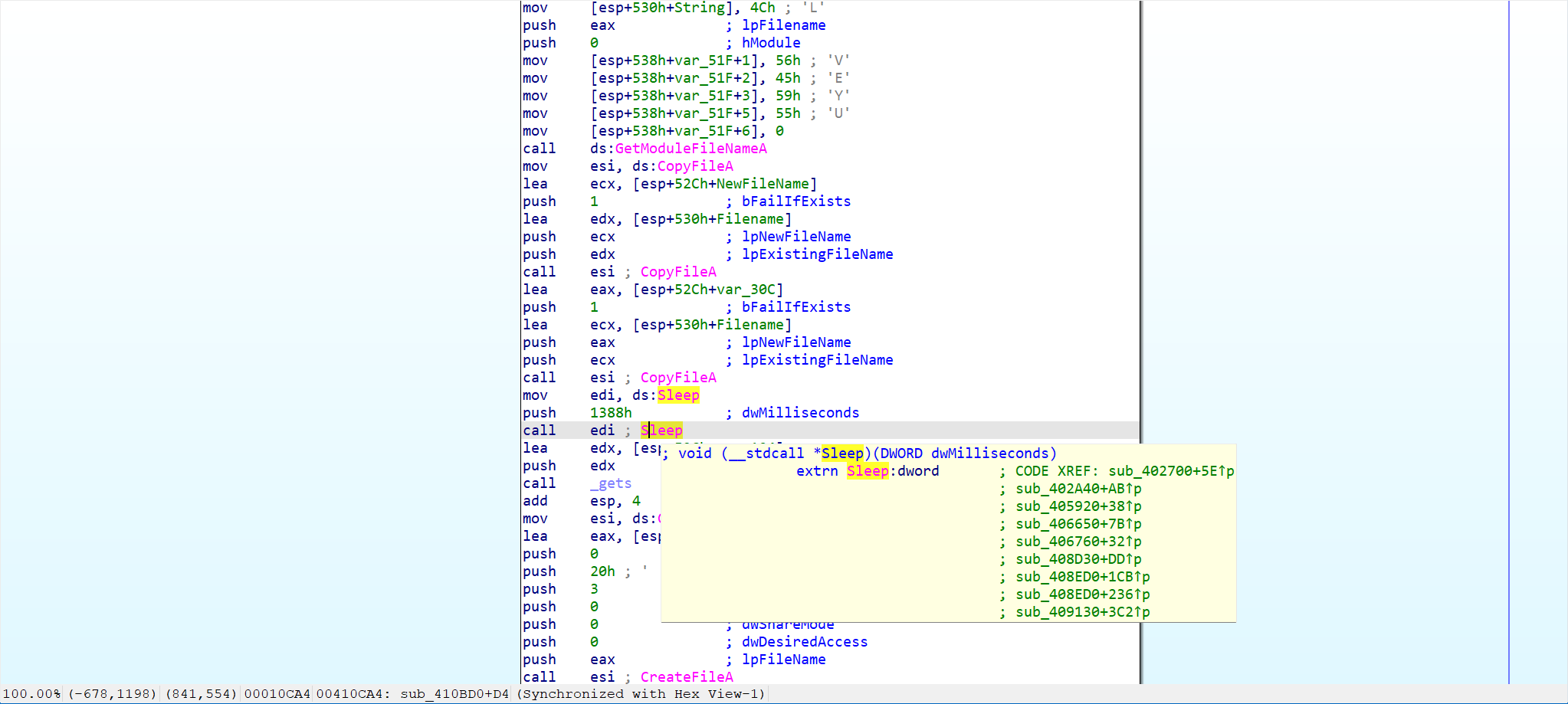
Task: Click address 00410CA4: sub_410BD0+D4 in status bar
Action: coord(412,694)
